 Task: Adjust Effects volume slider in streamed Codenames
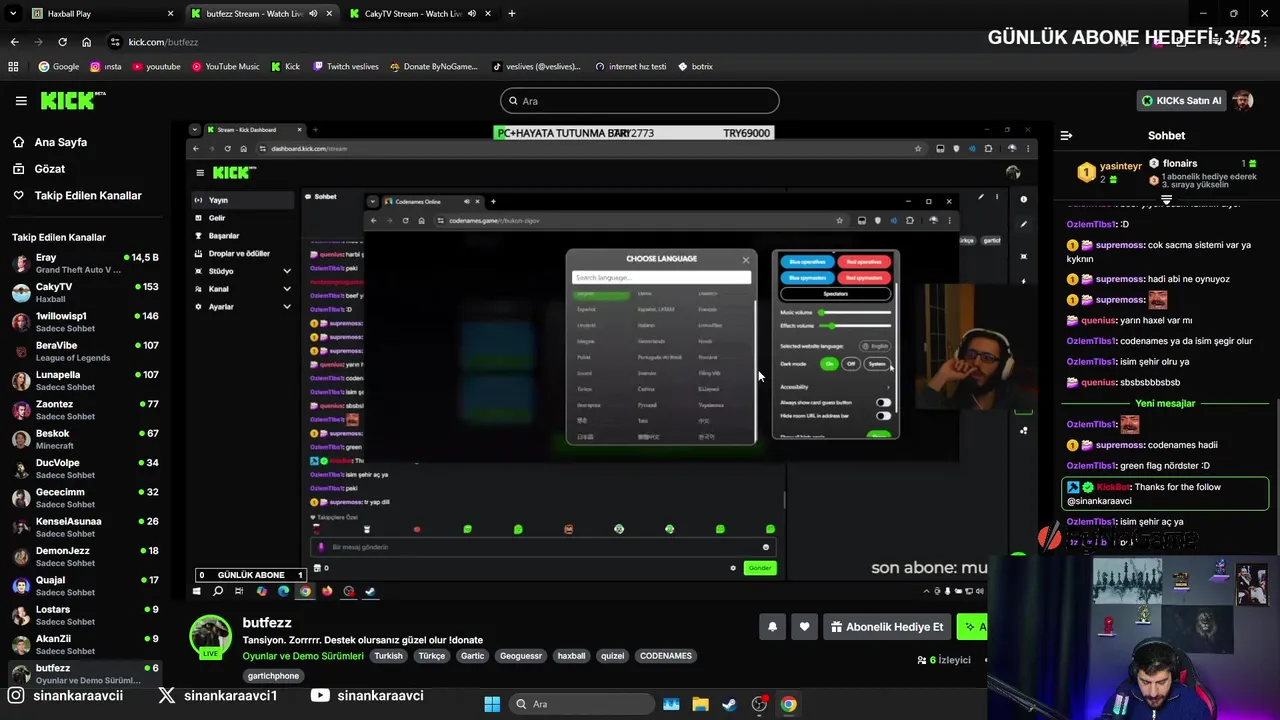click(x=856, y=326)
